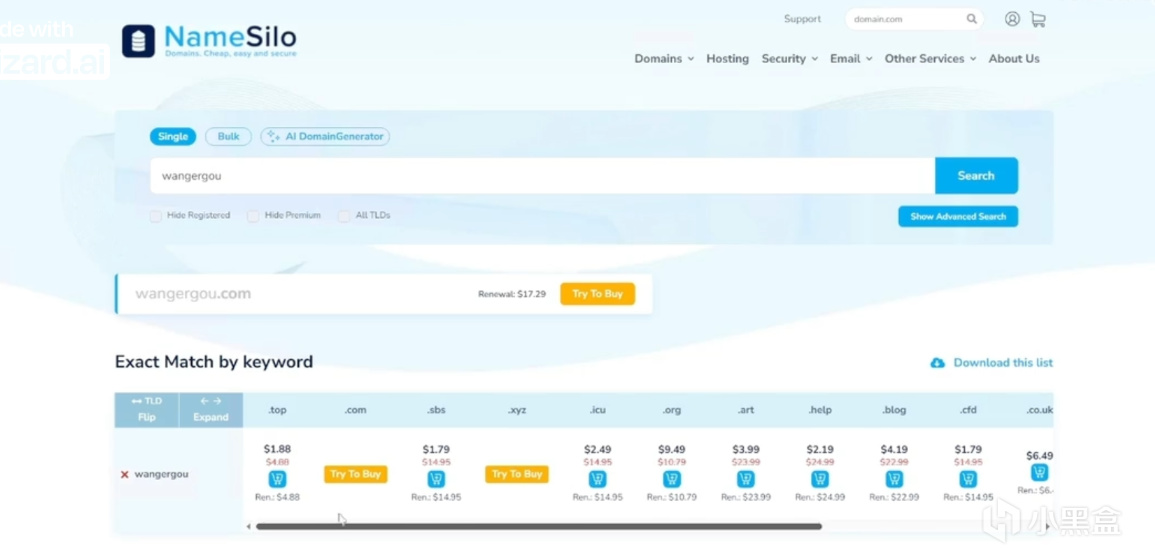Add wangergou.sbs to cart

coord(436,479)
